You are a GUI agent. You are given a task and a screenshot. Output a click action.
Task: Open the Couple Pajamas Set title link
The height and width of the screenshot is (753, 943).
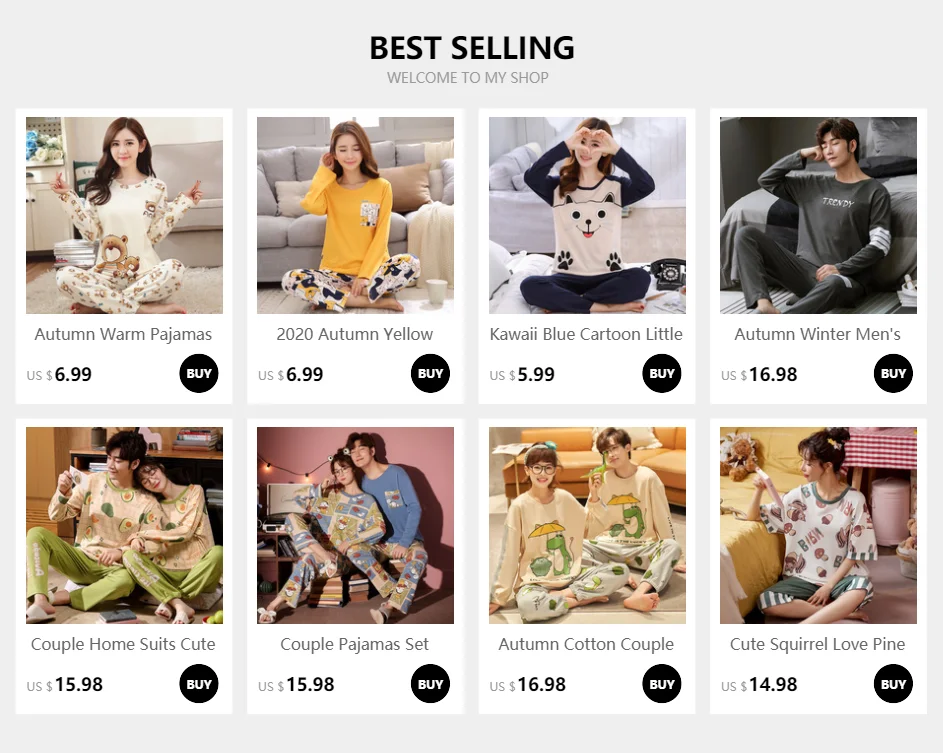(355, 644)
